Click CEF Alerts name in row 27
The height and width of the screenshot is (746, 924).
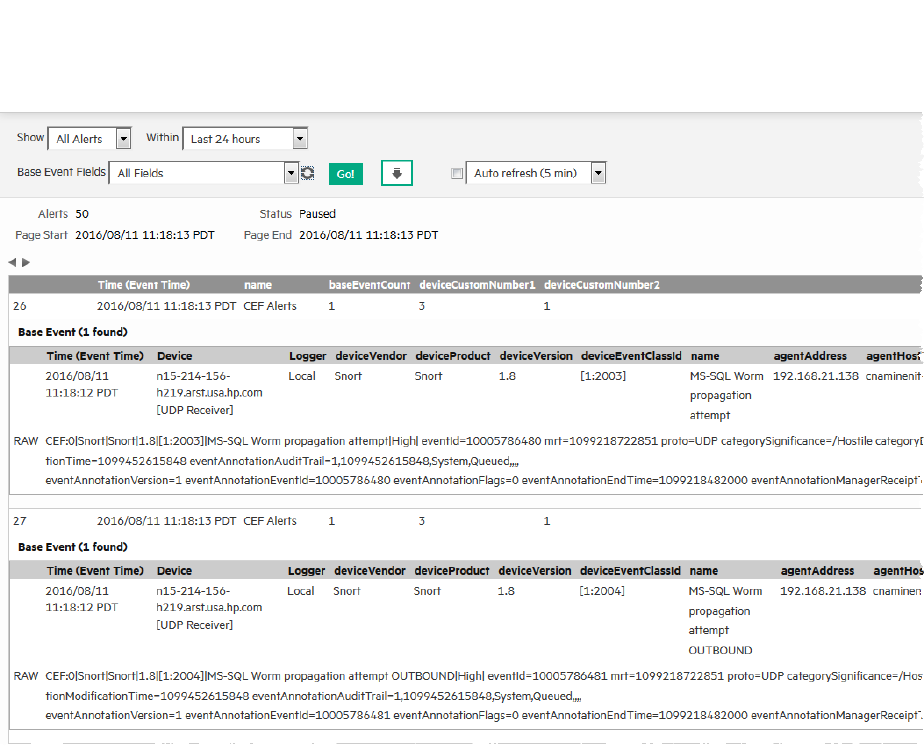[x=270, y=521]
